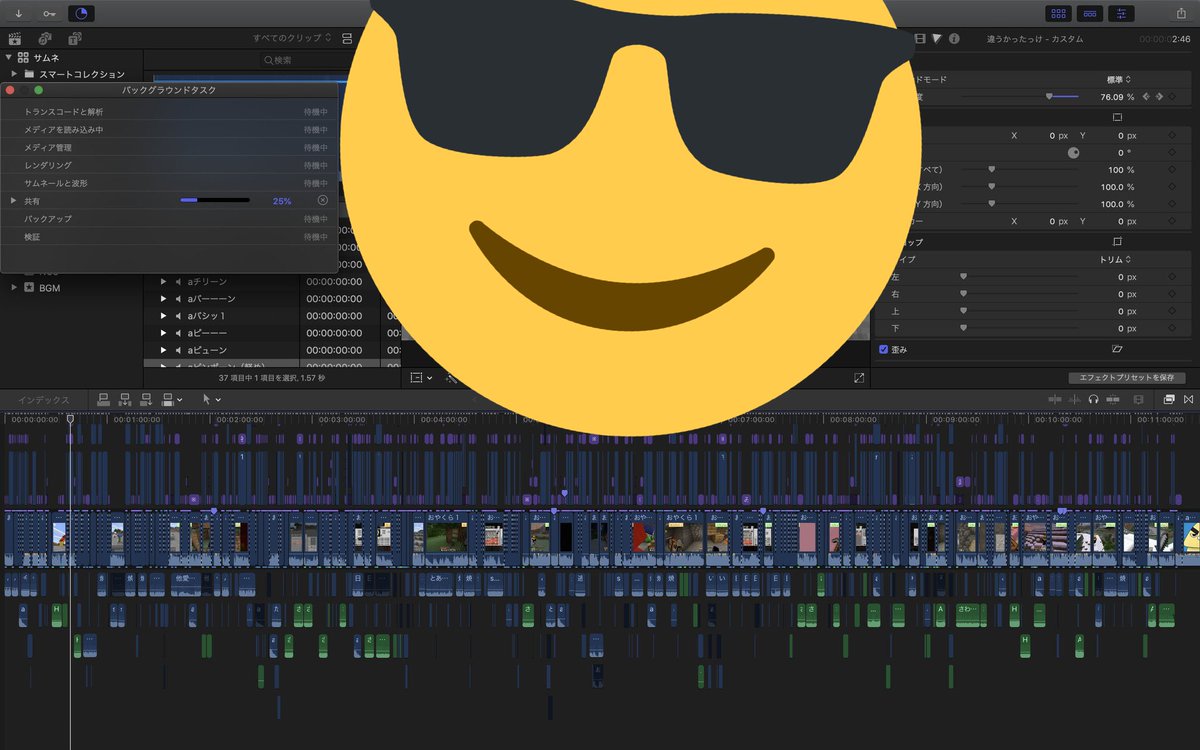Toggle the browser show/hide button
1200x750 pixels.
point(1059,13)
